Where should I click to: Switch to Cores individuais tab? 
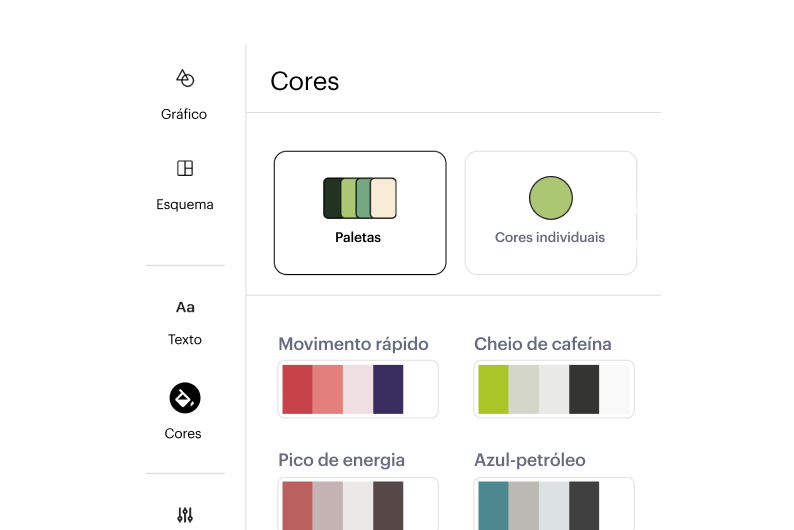click(550, 213)
